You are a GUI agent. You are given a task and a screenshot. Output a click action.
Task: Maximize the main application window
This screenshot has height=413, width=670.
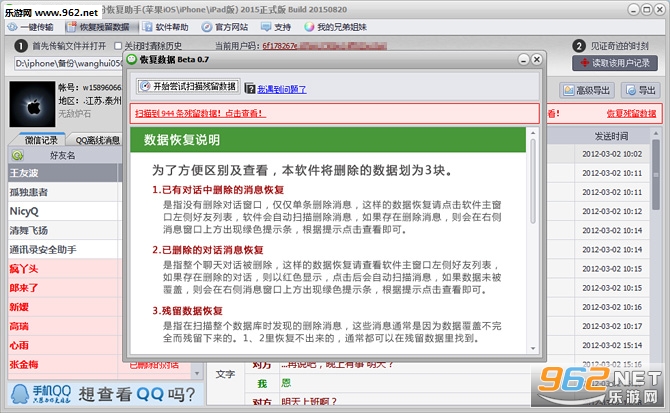click(x=647, y=9)
